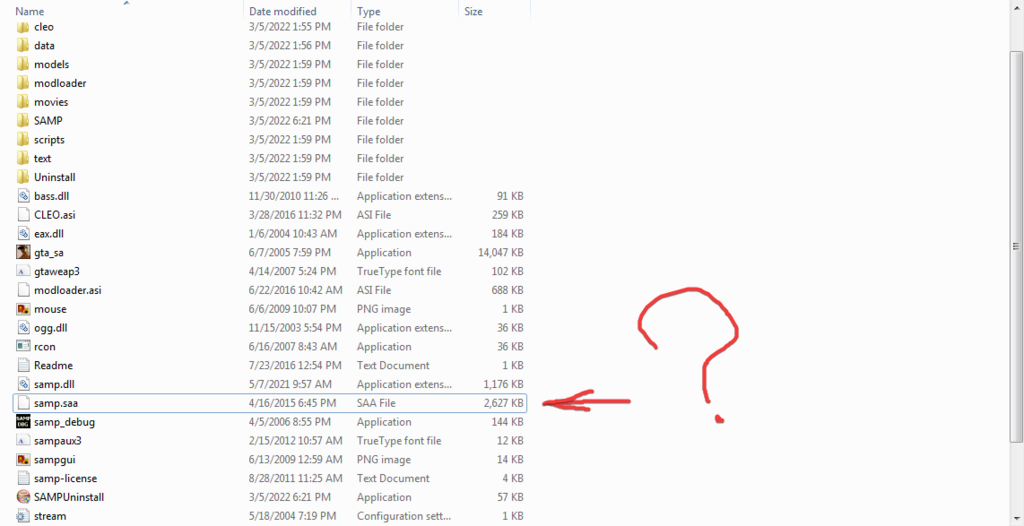Click the gtaweap3 font file icon
The width and height of the screenshot is (1024, 526).
(x=23, y=271)
